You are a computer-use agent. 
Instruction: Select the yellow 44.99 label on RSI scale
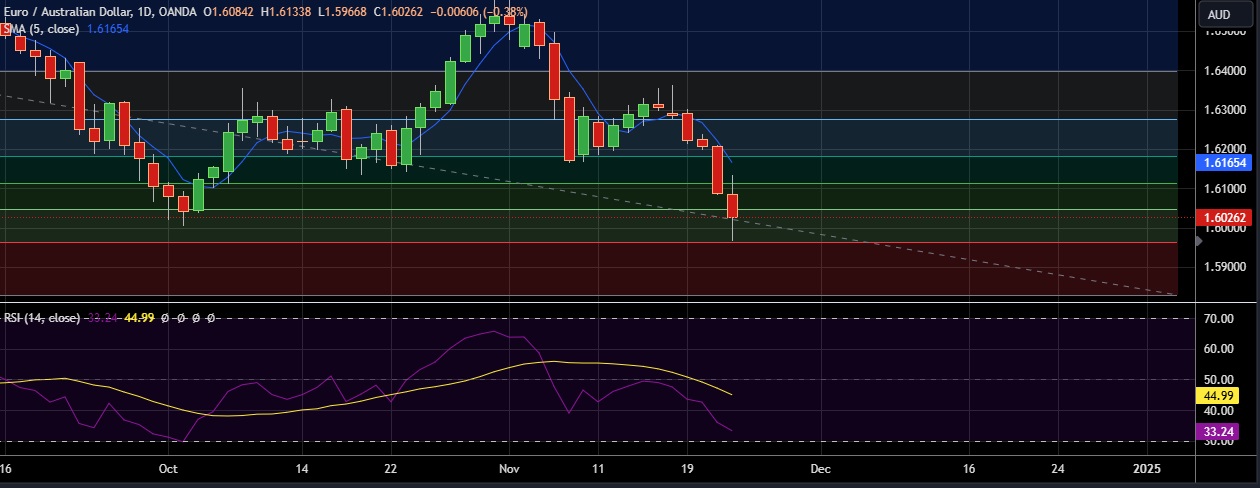click(x=1216, y=395)
